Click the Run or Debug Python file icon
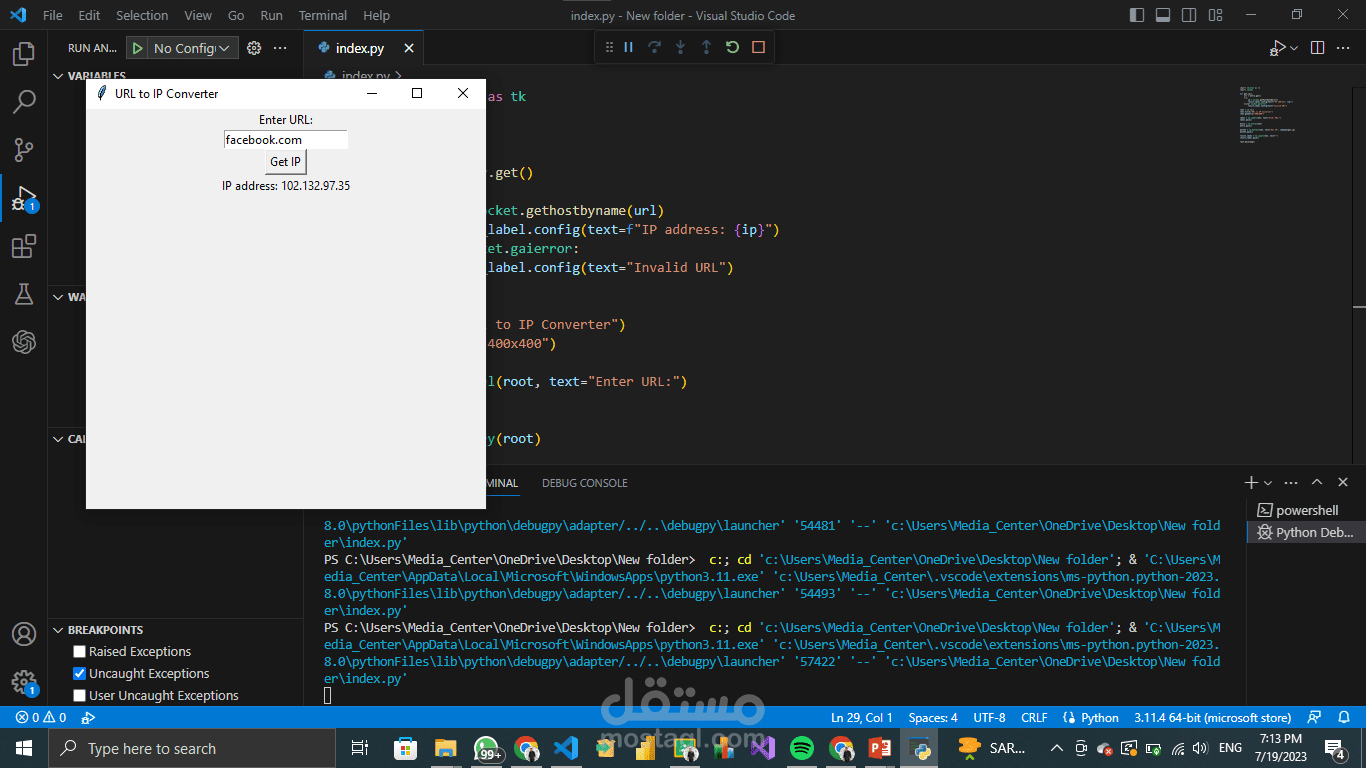Viewport: 1366px width, 768px height. (1277, 48)
